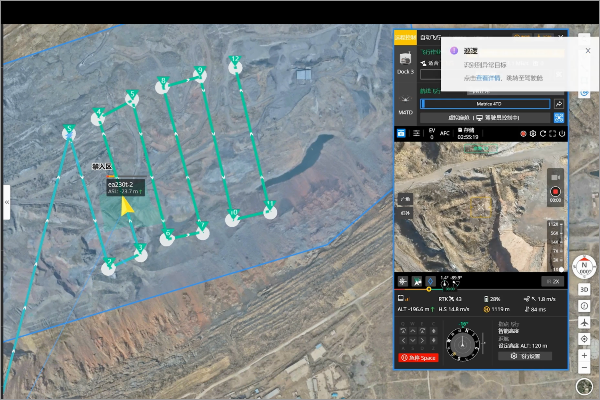Click the forward W arrow key
Screen dimensions: 600x400
click(412, 331)
